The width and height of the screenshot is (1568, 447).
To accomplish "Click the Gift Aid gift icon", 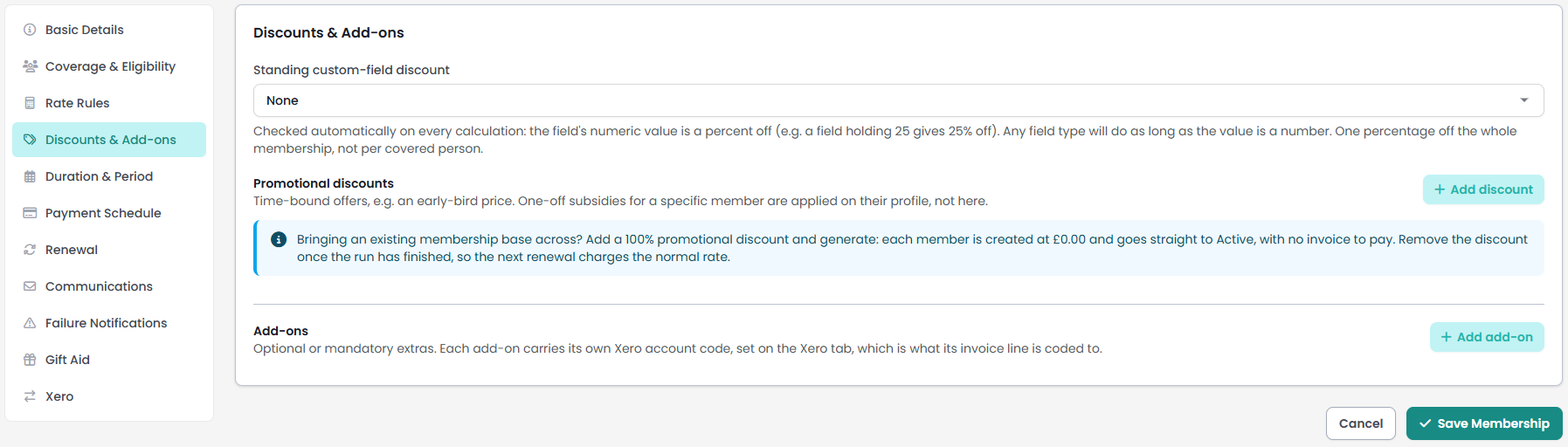I will coord(30,360).
